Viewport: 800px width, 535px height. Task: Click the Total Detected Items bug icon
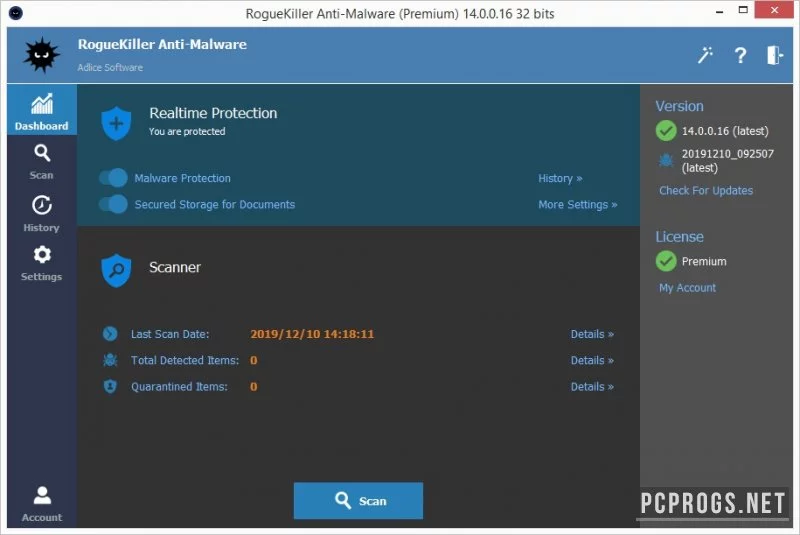coord(110,360)
